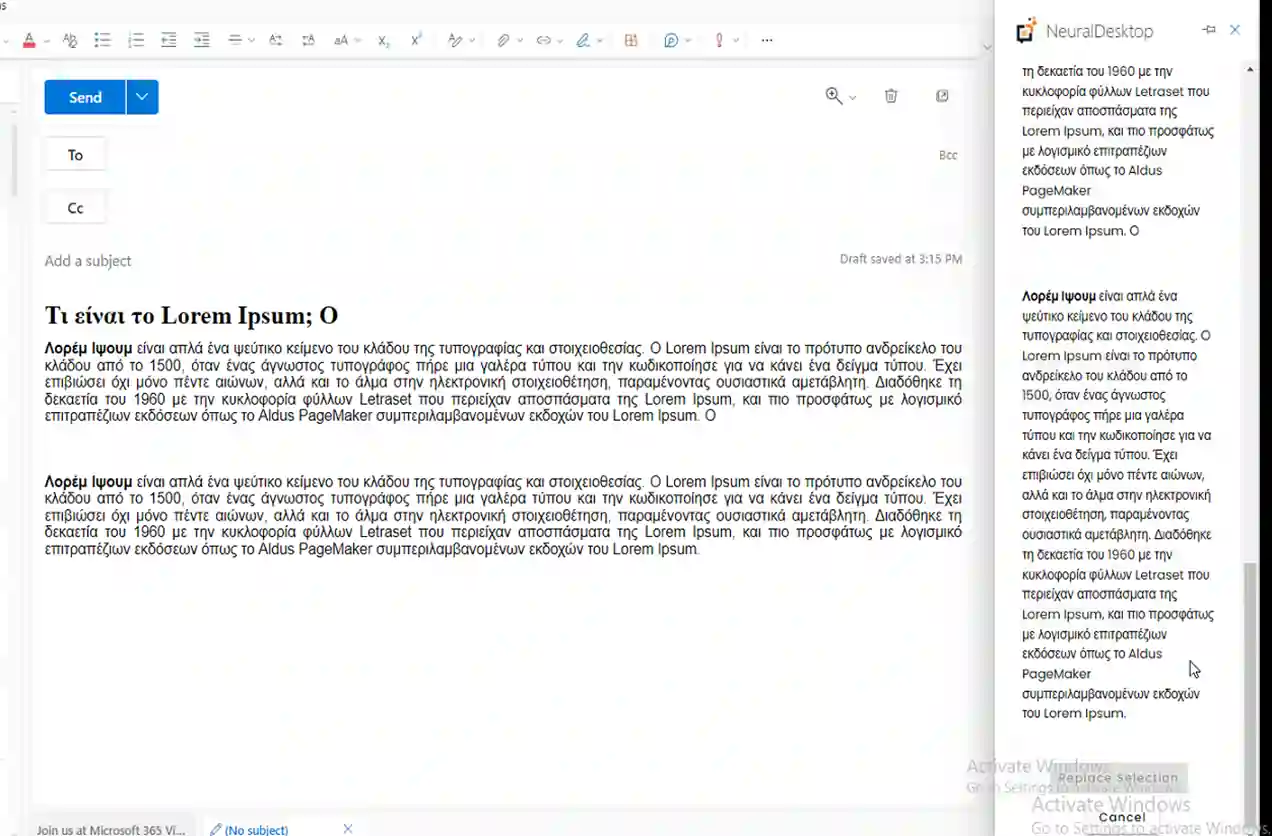The height and width of the screenshot is (836, 1272).
Task: Click the insert link icon
Action: (544, 41)
